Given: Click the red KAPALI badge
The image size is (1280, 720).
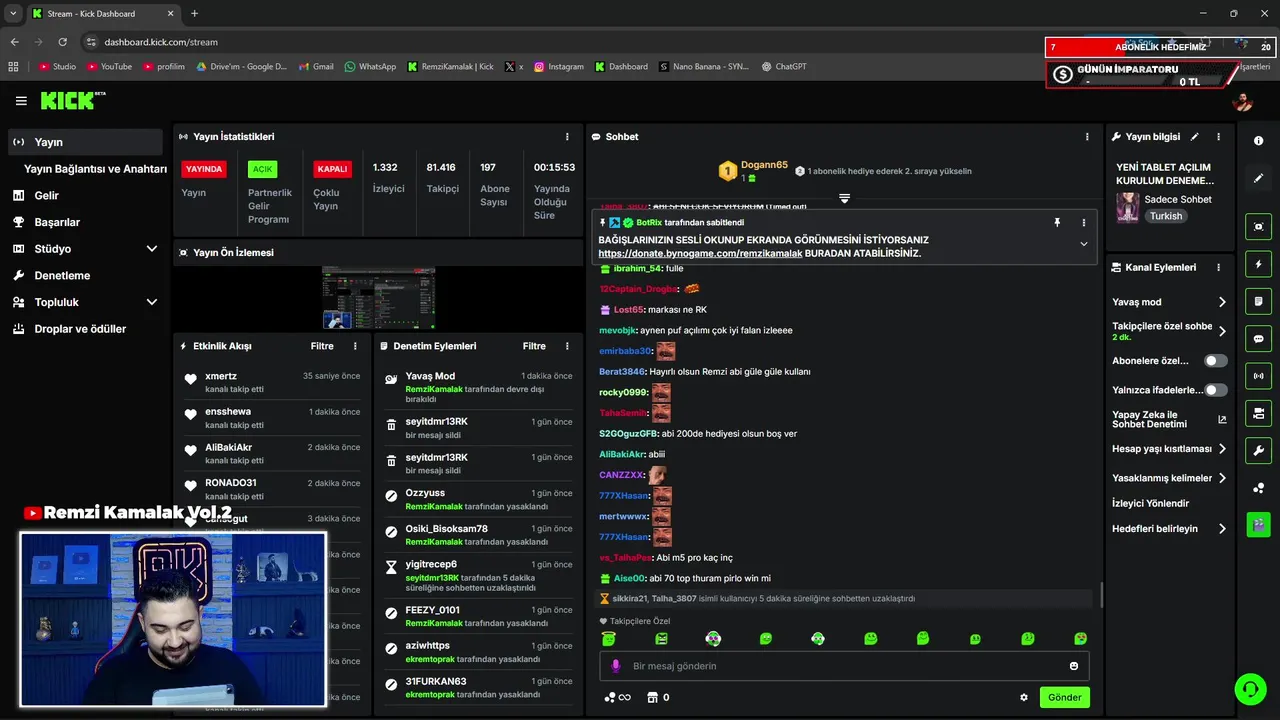Looking at the screenshot, I should coord(332,169).
